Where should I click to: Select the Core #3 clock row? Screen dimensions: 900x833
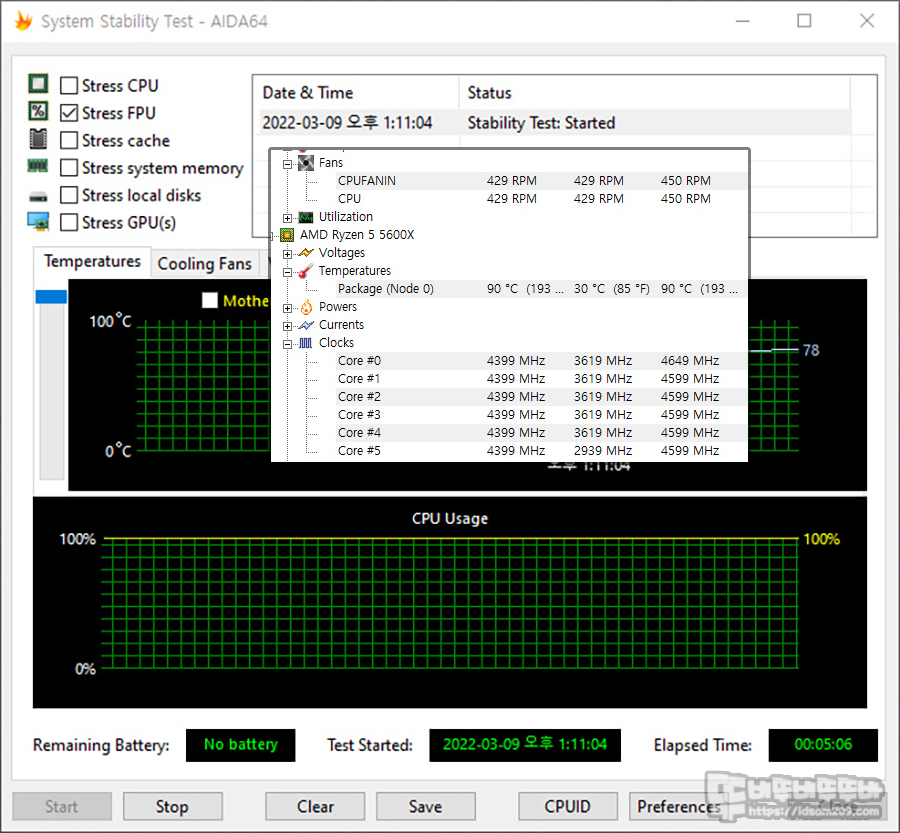[541, 415]
